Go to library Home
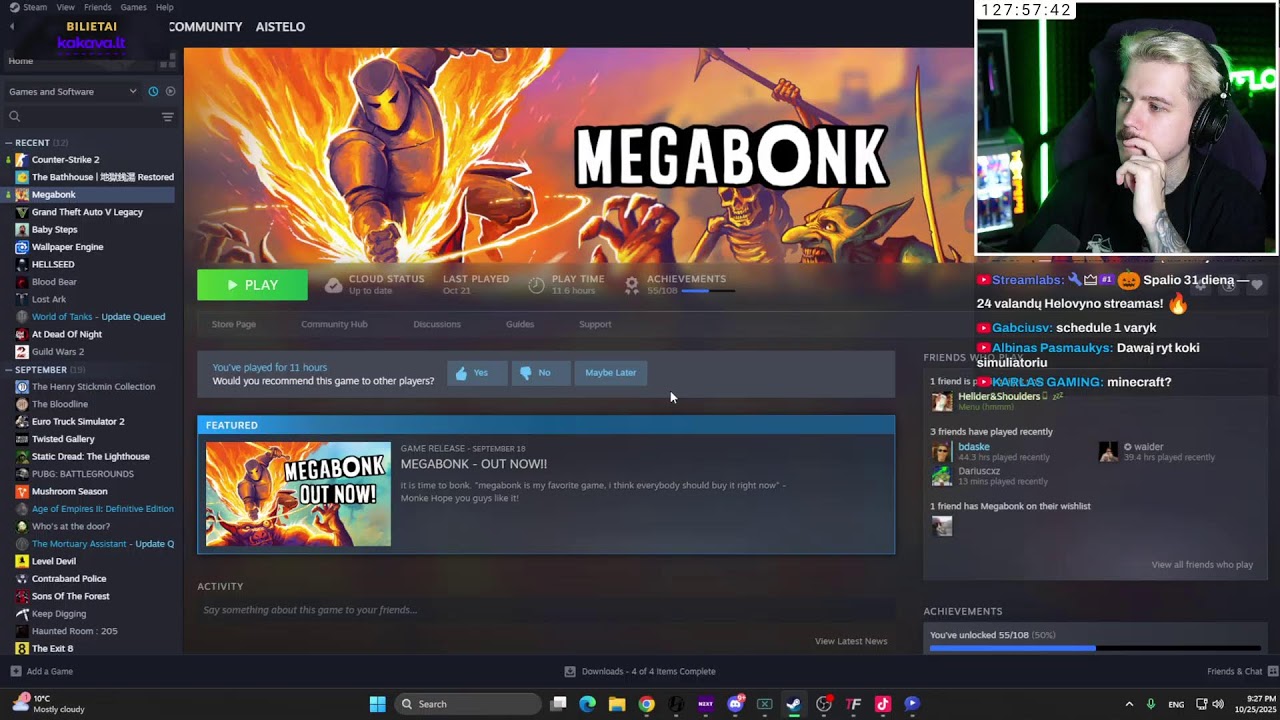 click(21, 61)
